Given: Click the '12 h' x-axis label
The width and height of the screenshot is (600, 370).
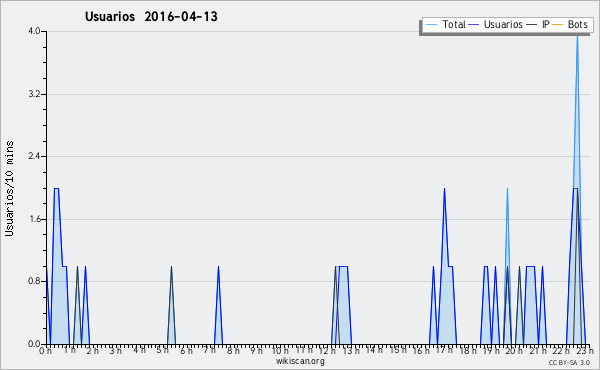Looking at the screenshot, I should coord(327,351).
